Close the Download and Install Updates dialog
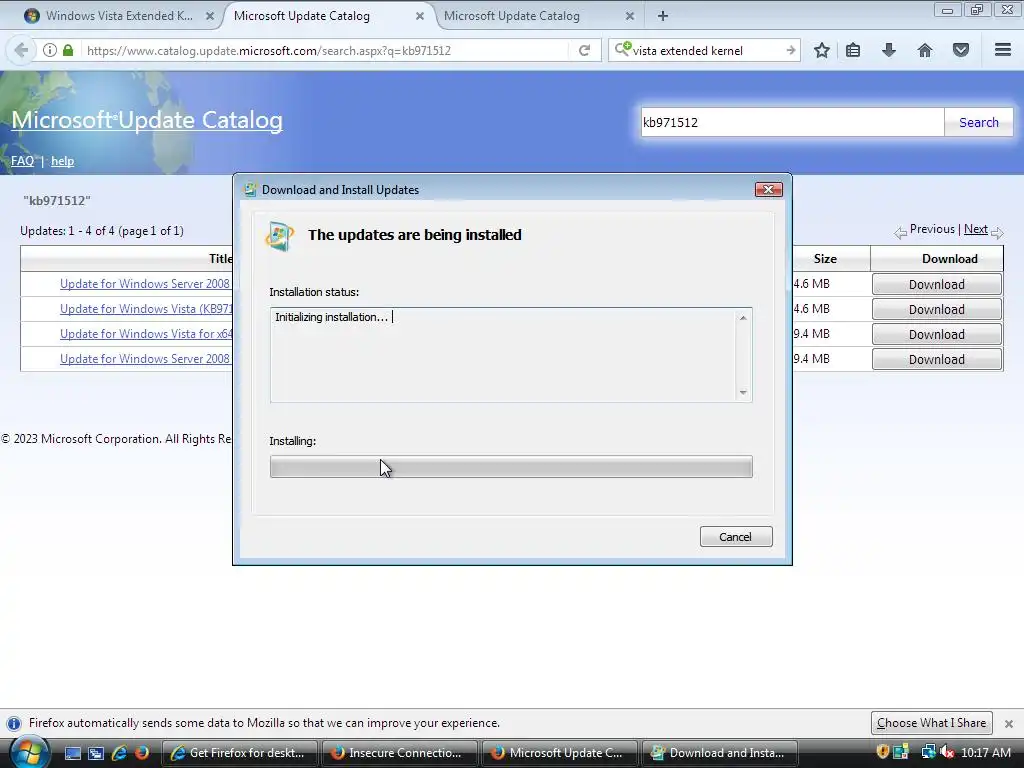1024x768 pixels. coord(769,189)
